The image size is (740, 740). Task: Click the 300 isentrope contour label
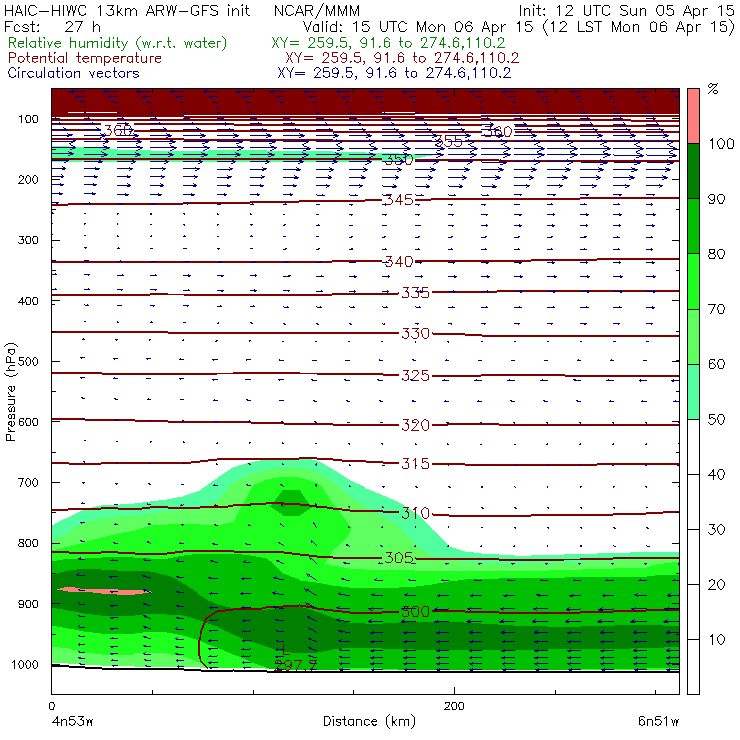coord(415,612)
